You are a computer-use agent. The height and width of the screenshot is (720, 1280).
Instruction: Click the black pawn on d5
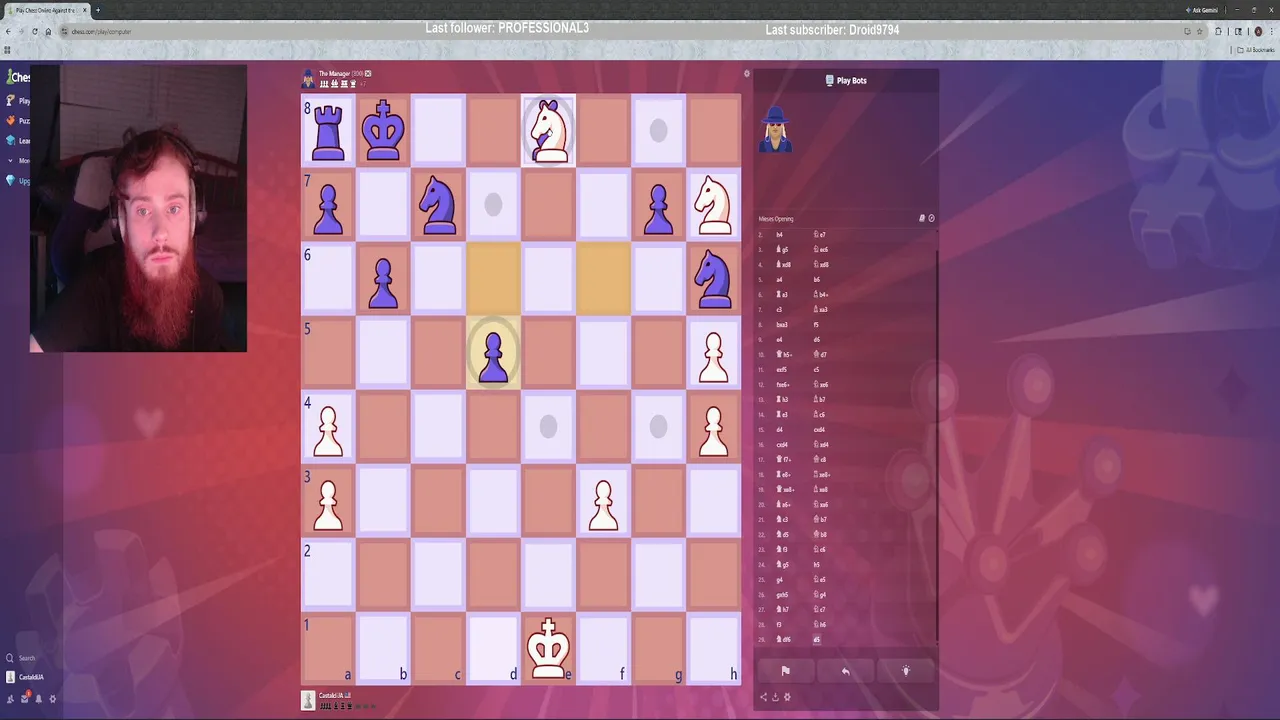(x=493, y=357)
